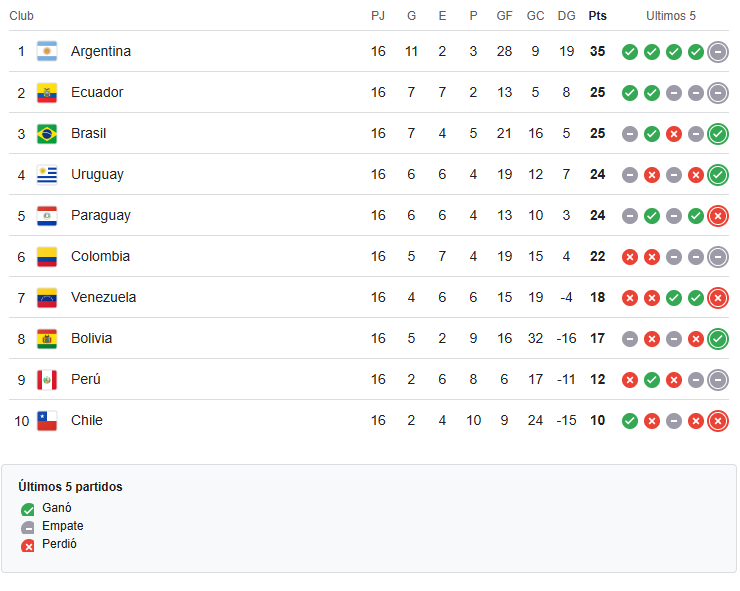
Task: Click Brasil's red loss icon in Ultimos 5
Action: (673, 134)
